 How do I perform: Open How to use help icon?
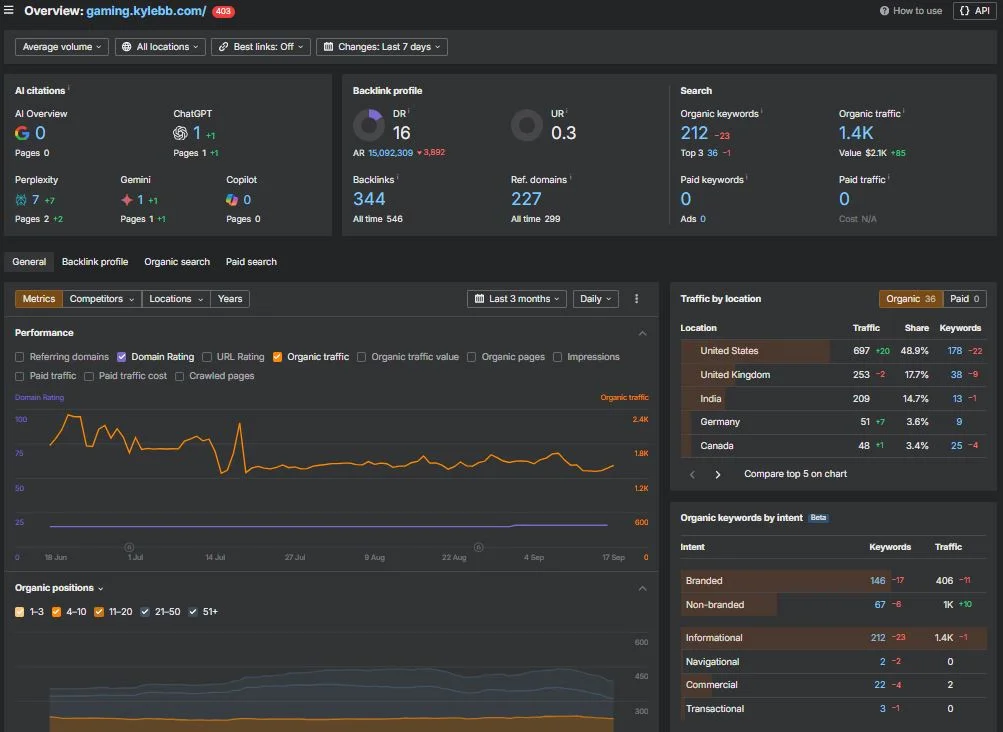884,11
